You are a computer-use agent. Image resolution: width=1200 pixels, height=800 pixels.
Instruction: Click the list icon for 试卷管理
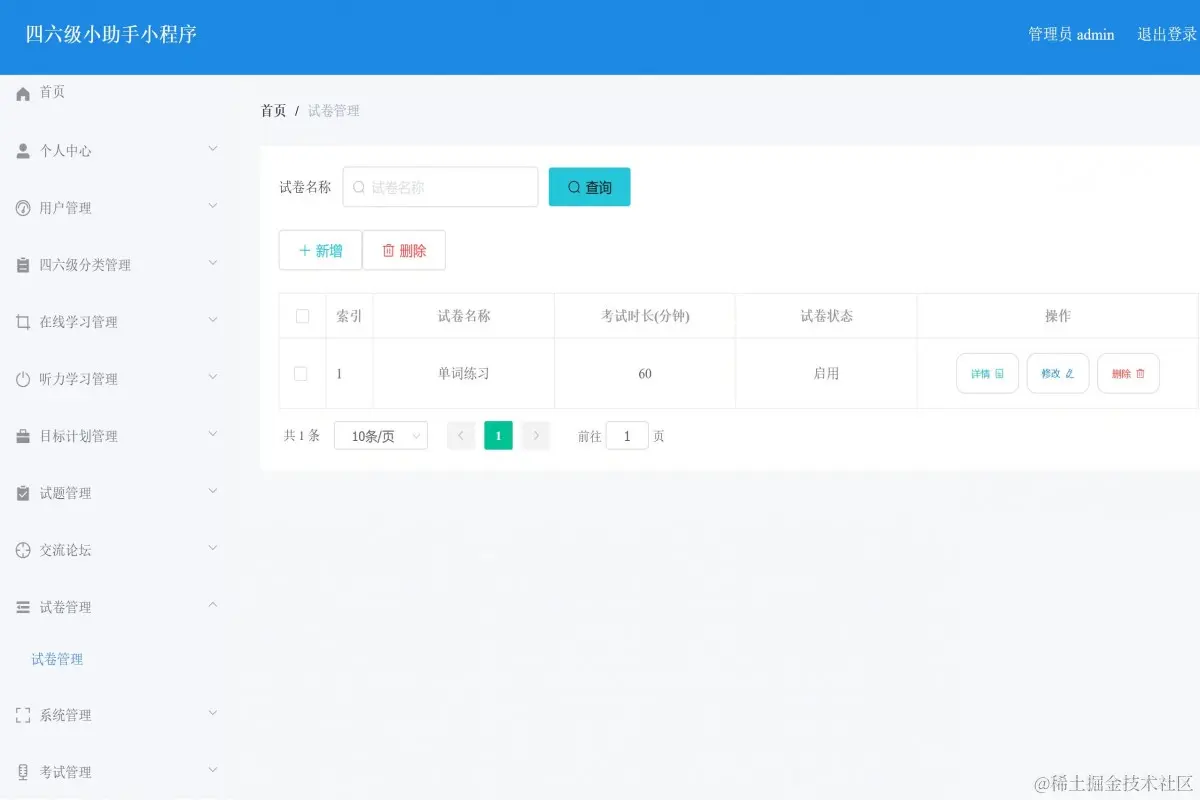tap(23, 607)
